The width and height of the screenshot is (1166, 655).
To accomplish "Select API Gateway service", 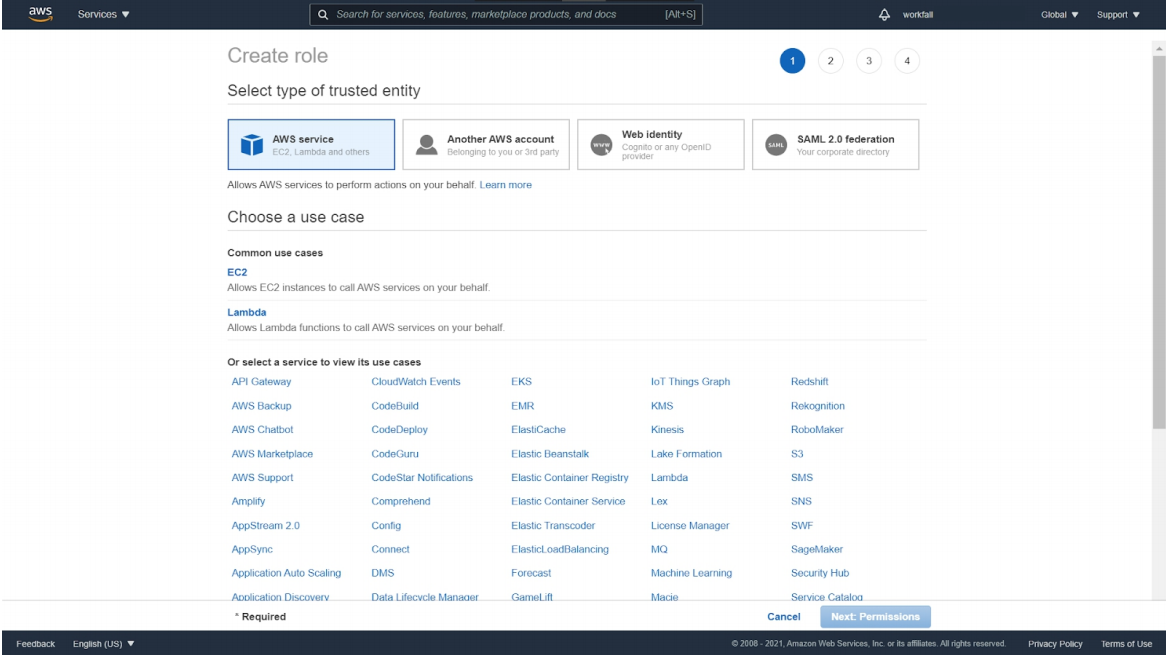I will click(x=261, y=381).
